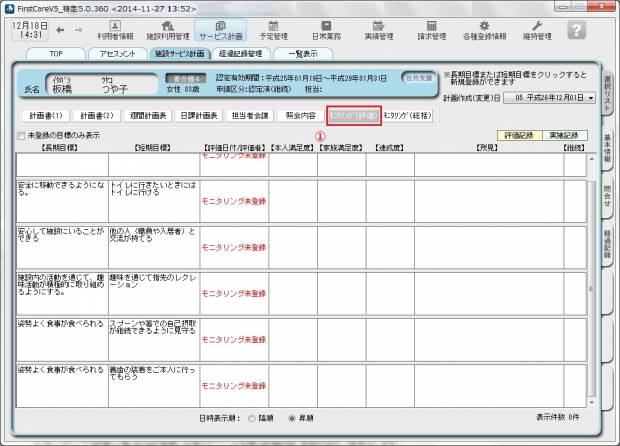Check 未登録の目標のみ表示 checkbox
620x446 pixels.
point(21,135)
